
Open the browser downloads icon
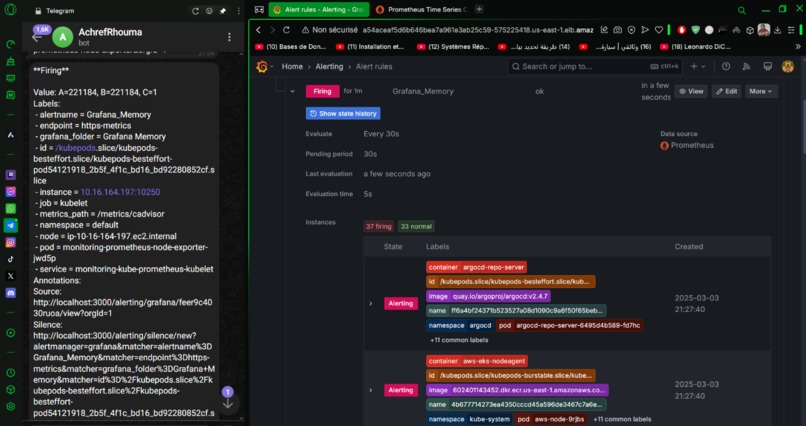(778, 30)
